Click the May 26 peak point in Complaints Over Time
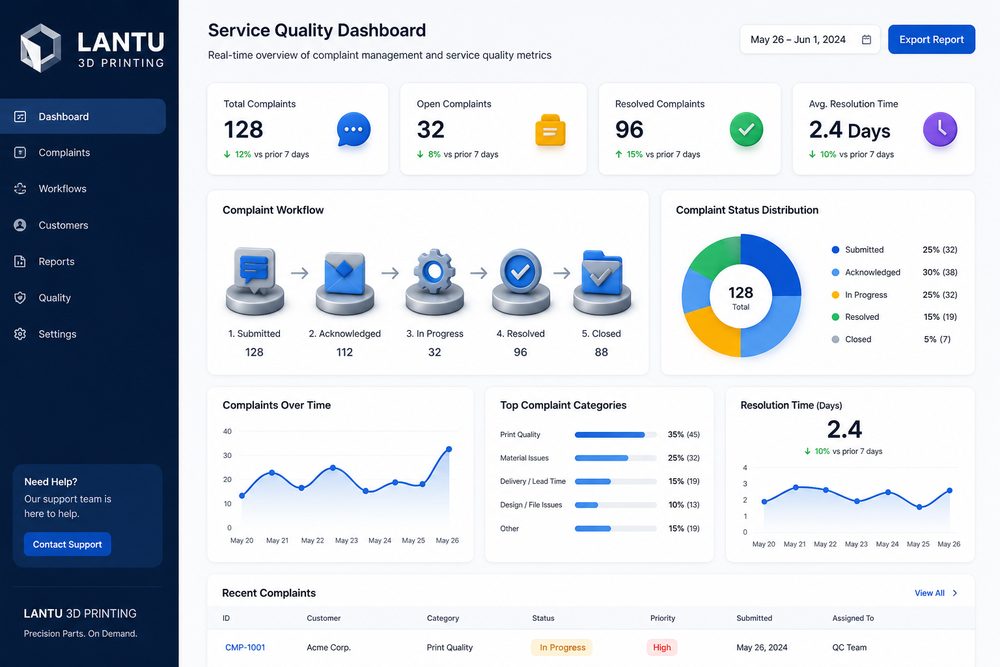1000x667 pixels. pos(449,449)
